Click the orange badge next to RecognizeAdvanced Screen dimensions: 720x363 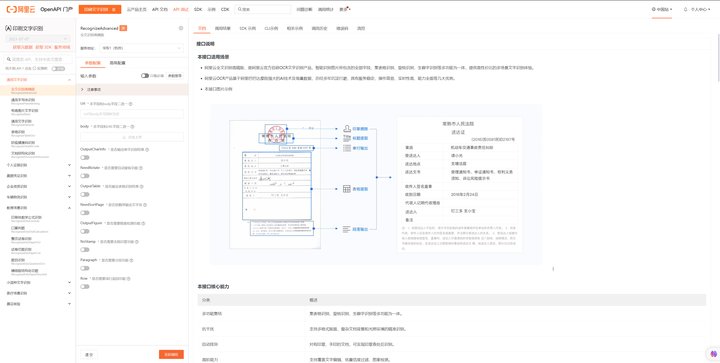[x=123, y=28]
